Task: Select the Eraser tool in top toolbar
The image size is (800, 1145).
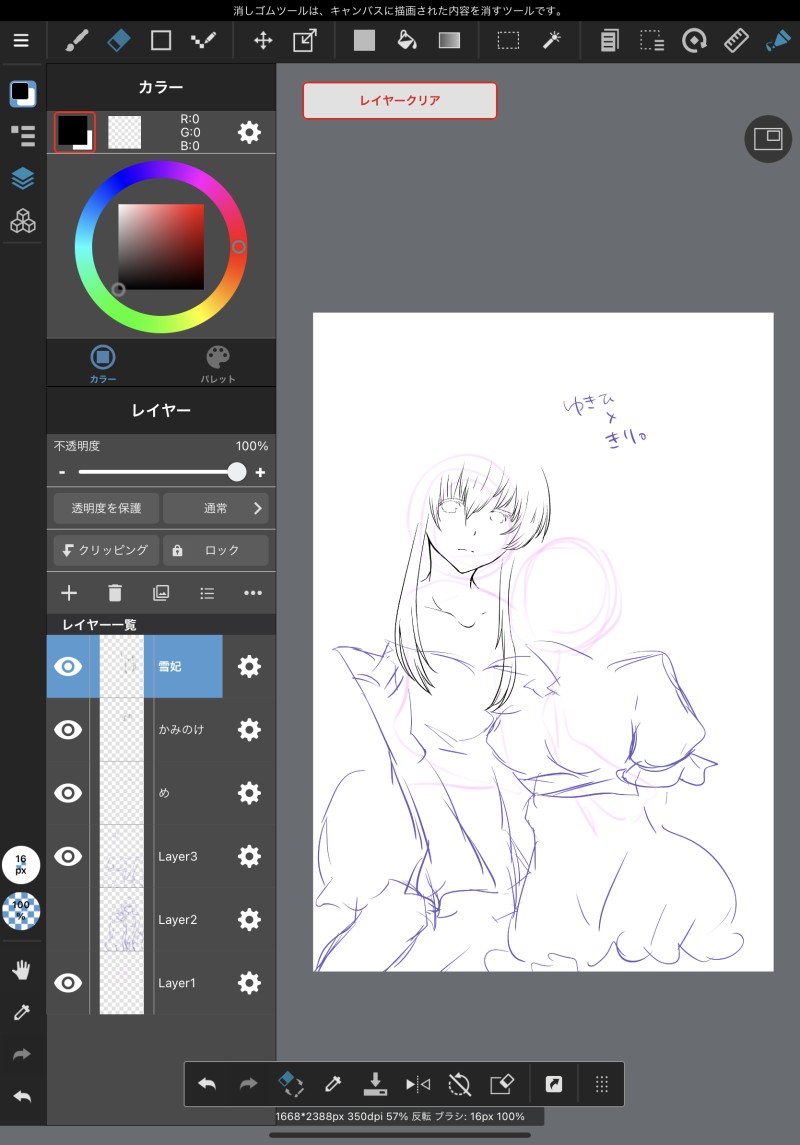Action: pyautogui.click(x=118, y=40)
